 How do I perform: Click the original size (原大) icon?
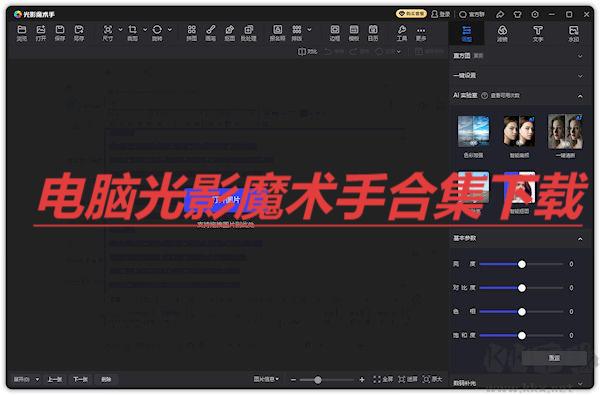coord(432,379)
